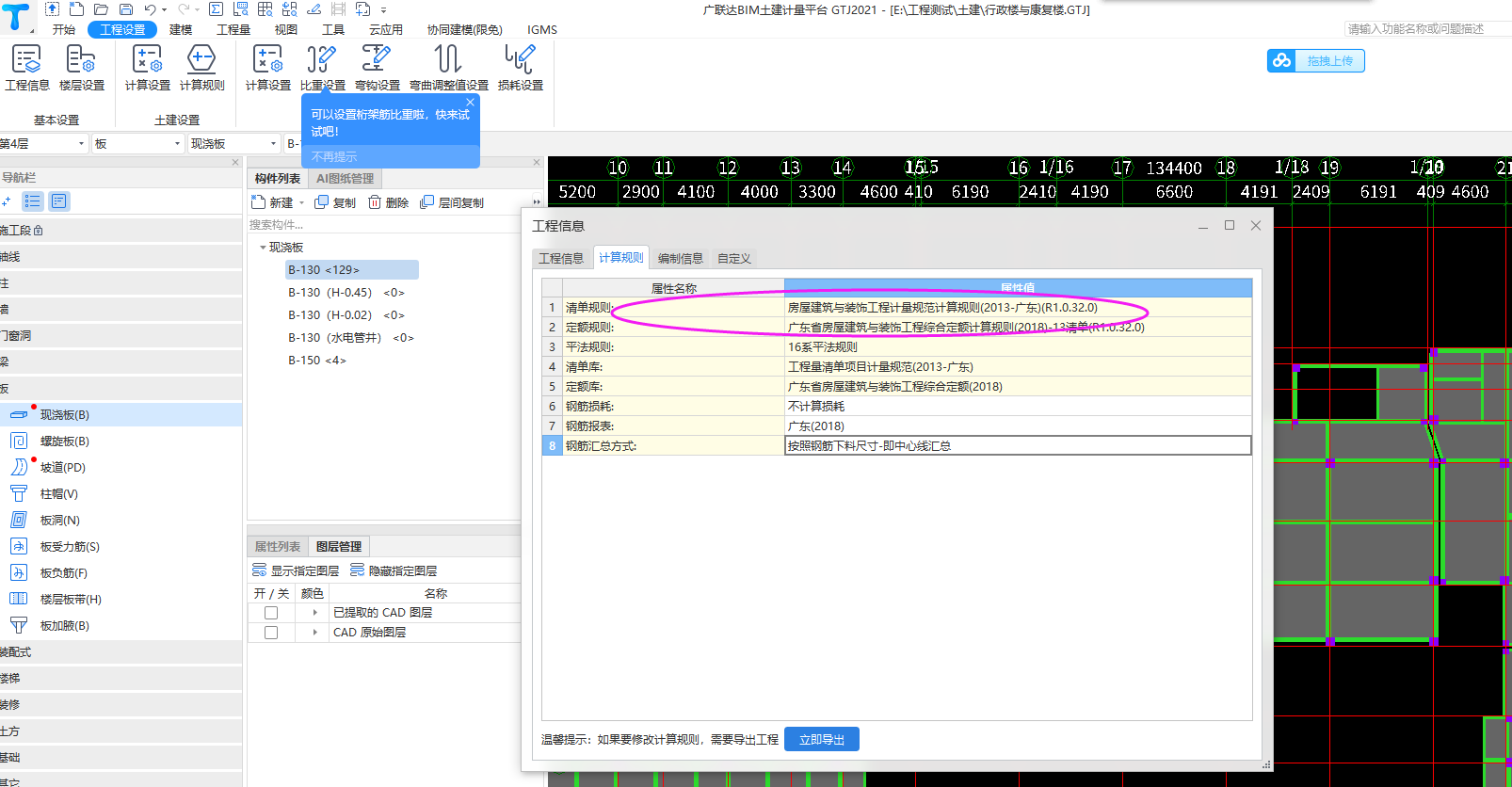1512x787 pixels.
Task: Select 坡道(PD) in navigation panel
Action: (x=62, y=468)
